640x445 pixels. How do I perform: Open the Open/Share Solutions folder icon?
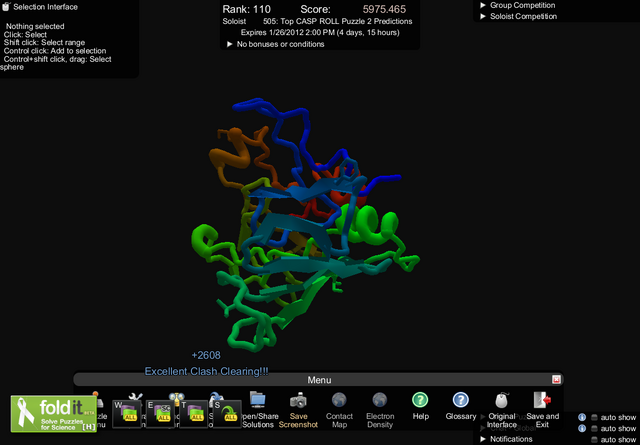click(x=258, y=400)
